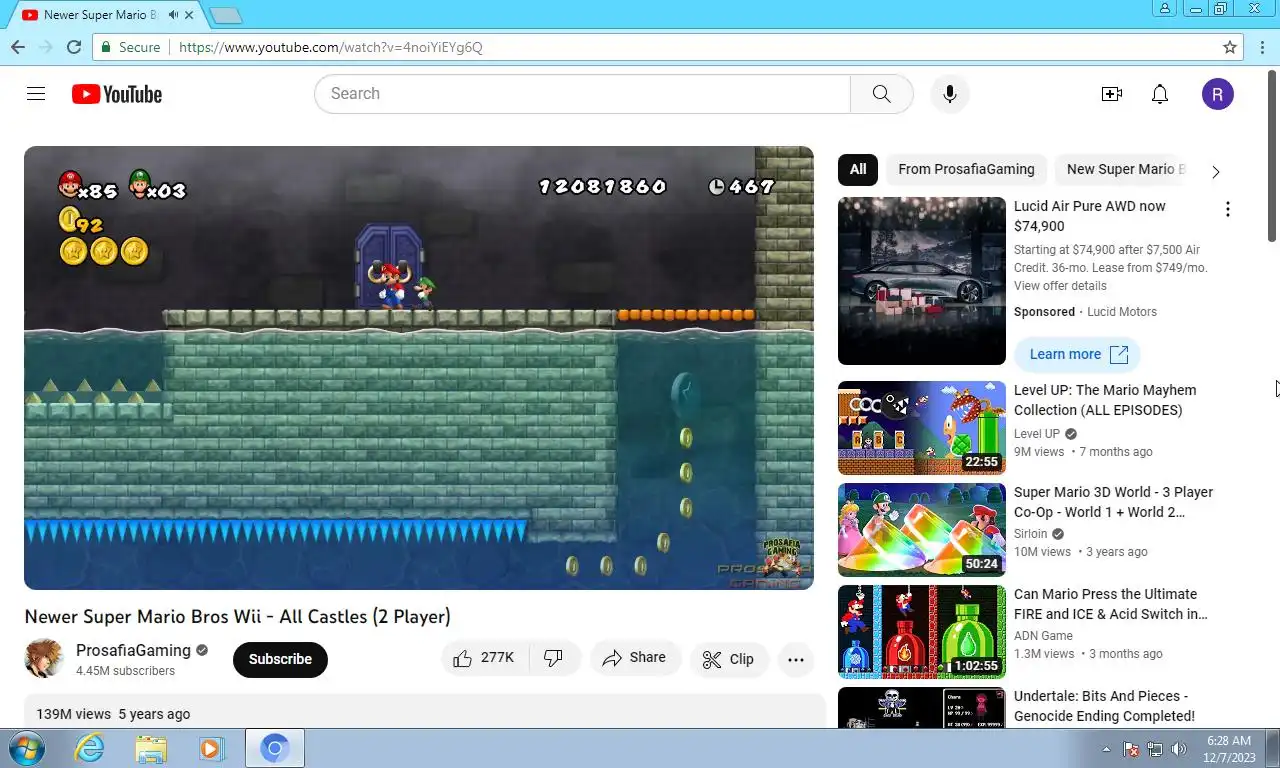Click the Lucid Motors sponsor name
The width and height of the screenshot is (1280, 768).
(x=1122, y=312)
